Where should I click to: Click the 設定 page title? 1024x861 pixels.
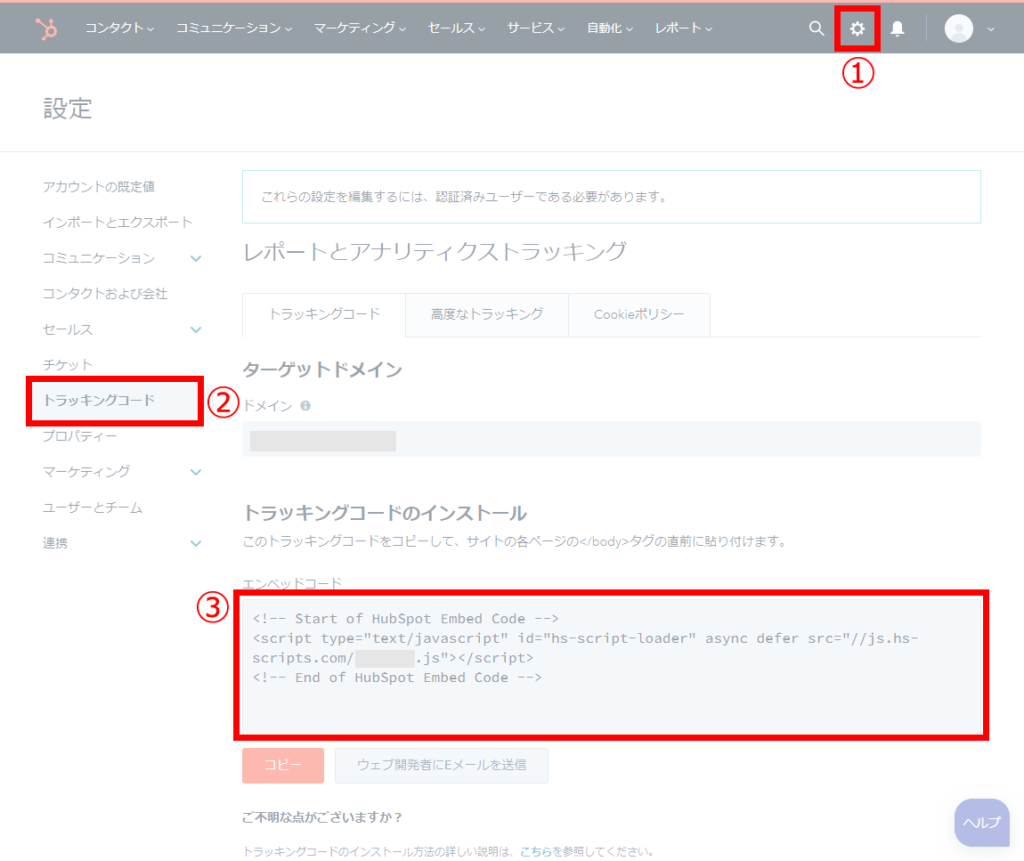point(67,108)
